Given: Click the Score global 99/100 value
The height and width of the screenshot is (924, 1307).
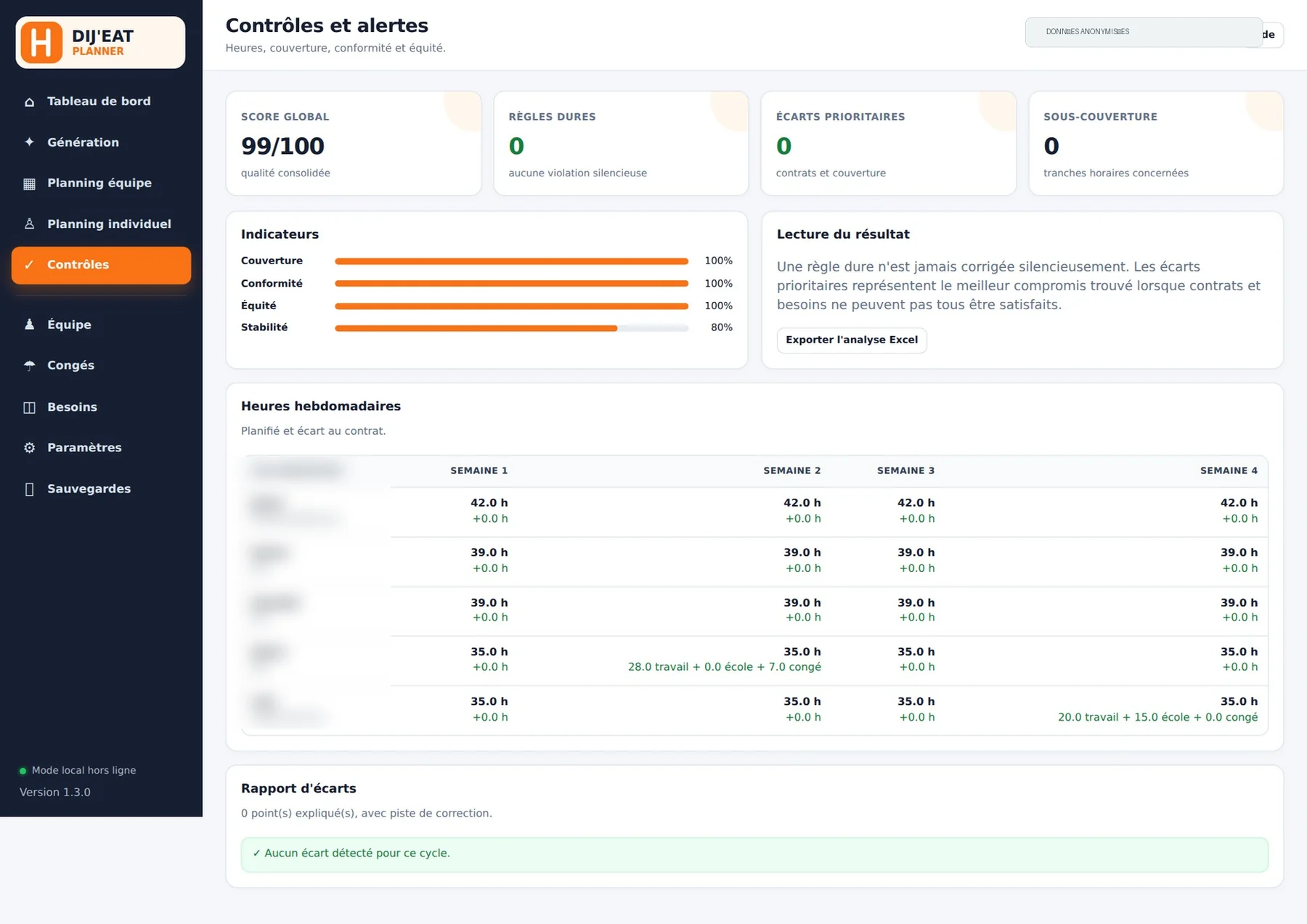Looking at the screenshot, I should point(282,146).
